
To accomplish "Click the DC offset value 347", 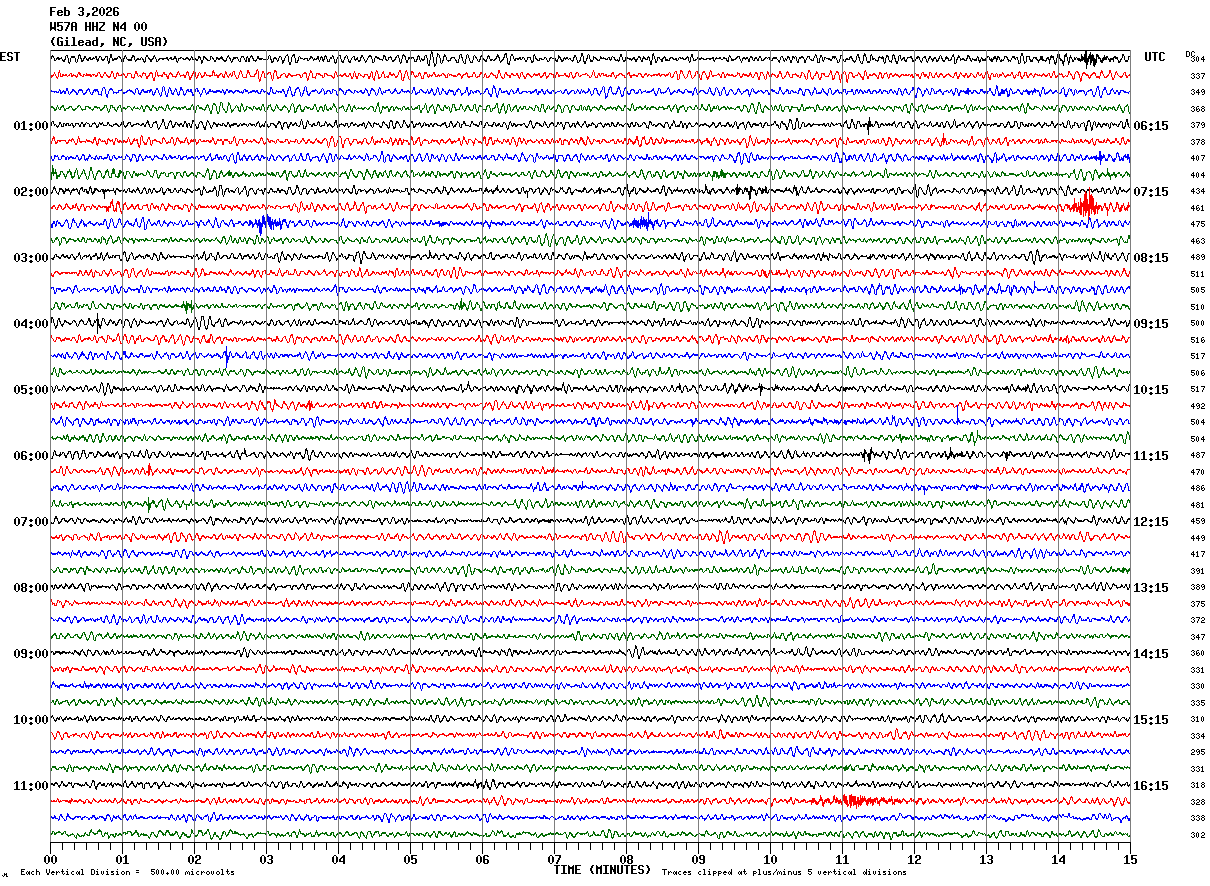I will tap(1198, 637).
